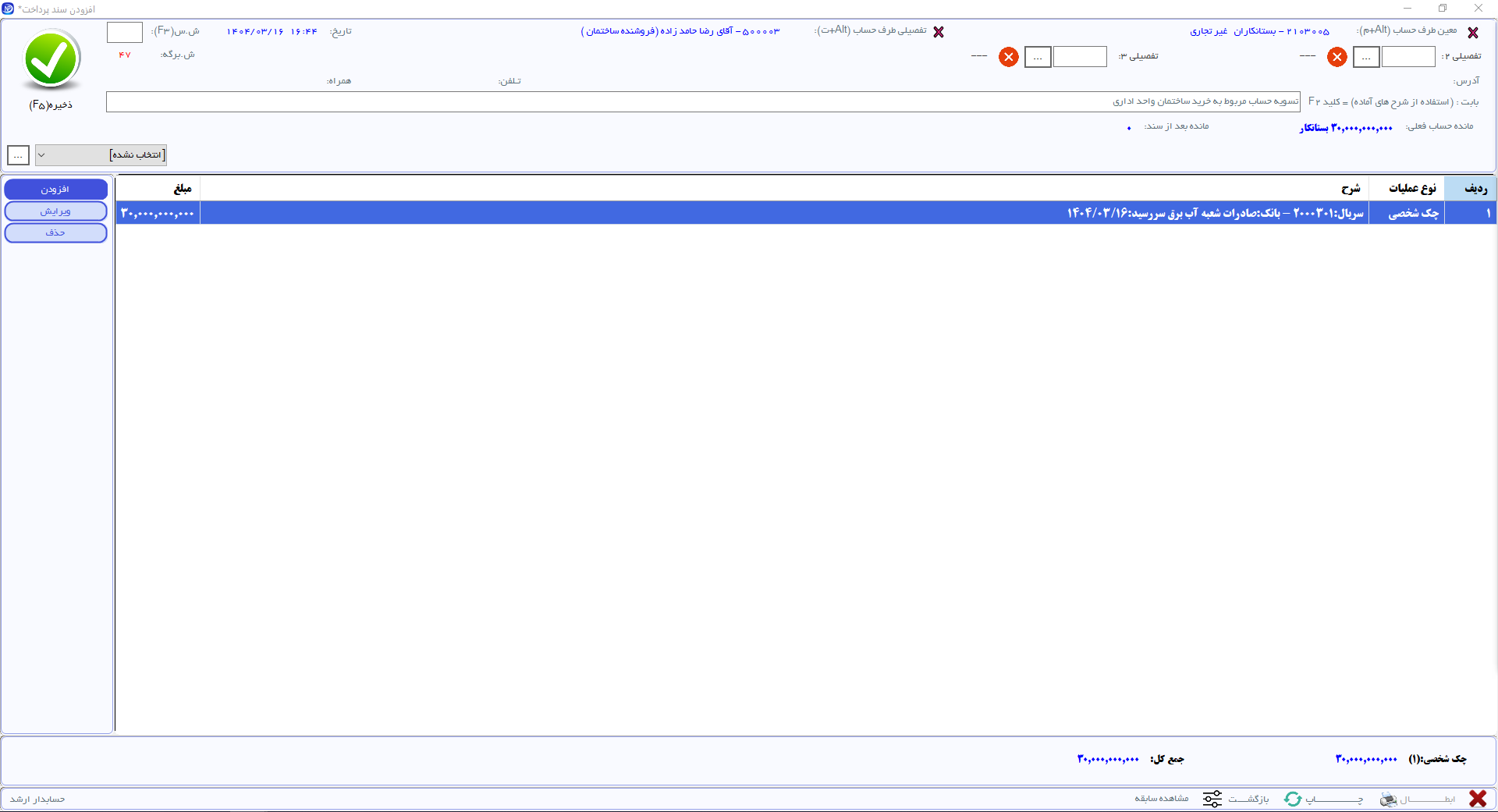1498x812 pixels.
Task: Click the ابطال label in the bottom bar
Action: pos(1427,799)
